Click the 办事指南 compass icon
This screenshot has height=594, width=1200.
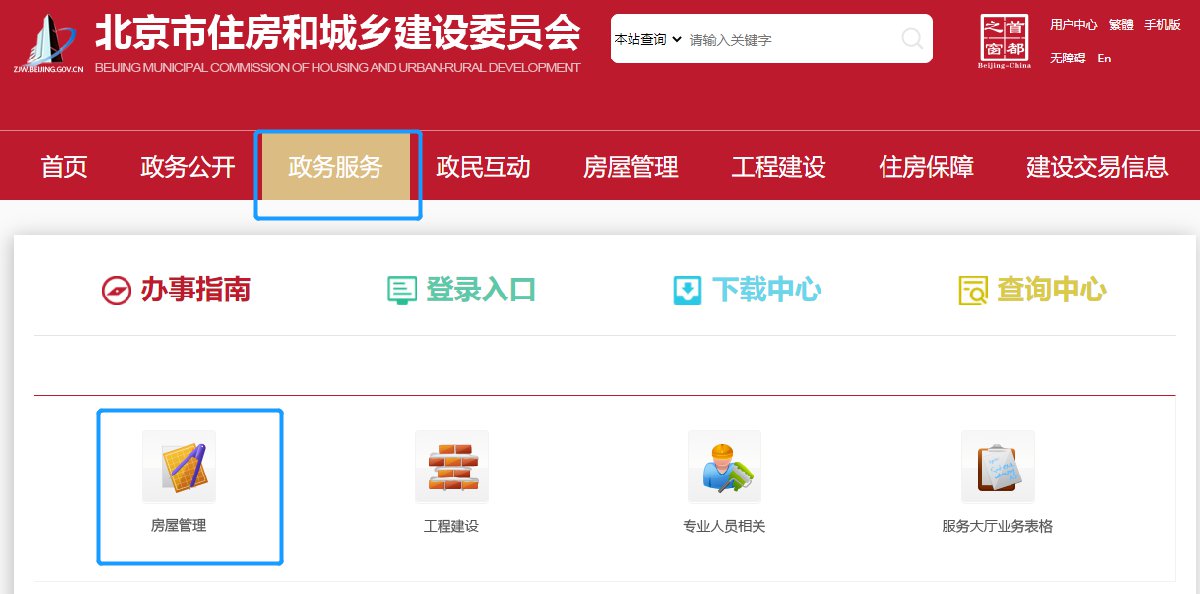[117, 290]
